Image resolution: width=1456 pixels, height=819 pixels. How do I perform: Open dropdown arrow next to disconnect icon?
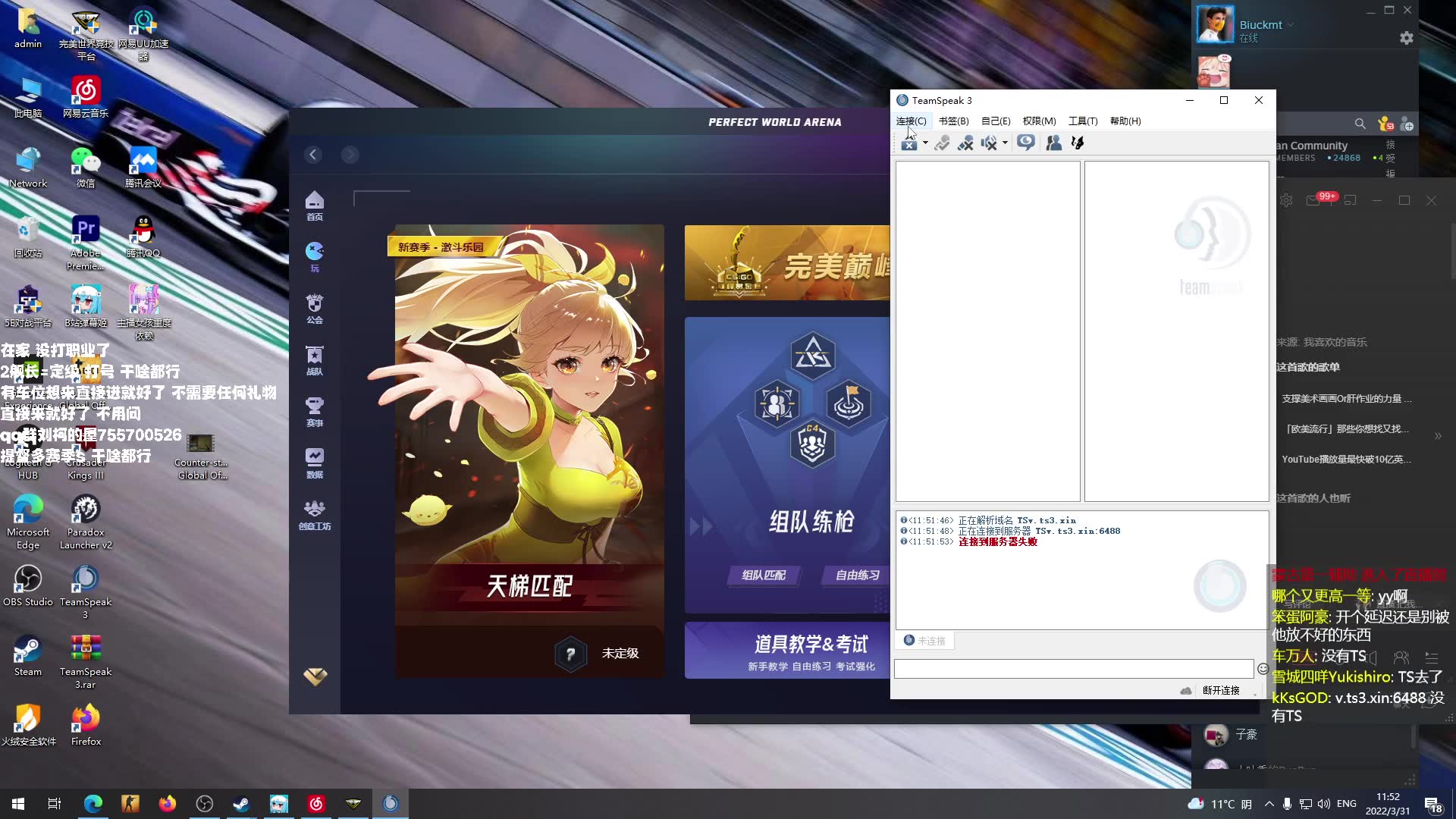tap(925, 143)
